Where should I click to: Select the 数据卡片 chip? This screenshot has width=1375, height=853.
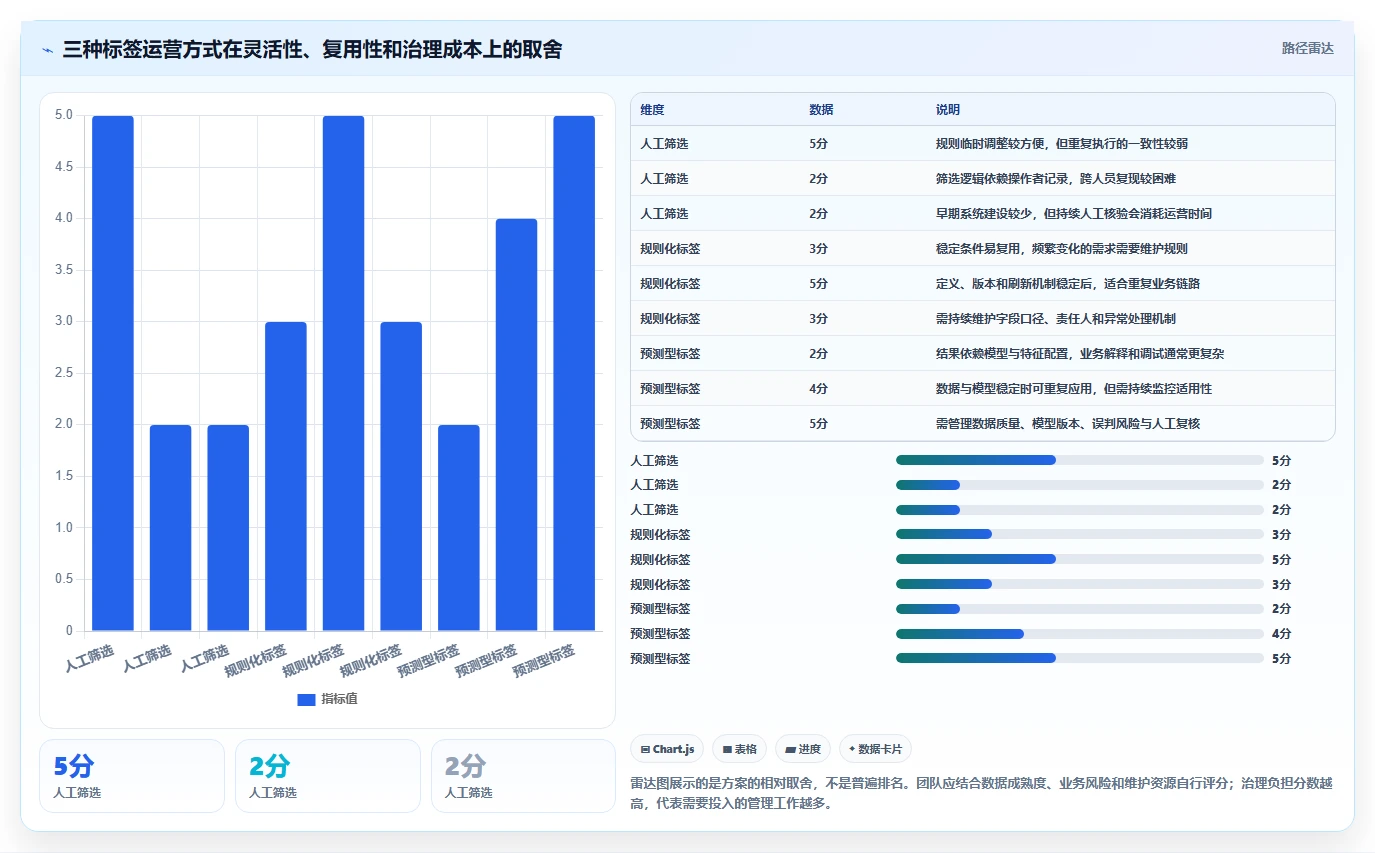point(875,749)
